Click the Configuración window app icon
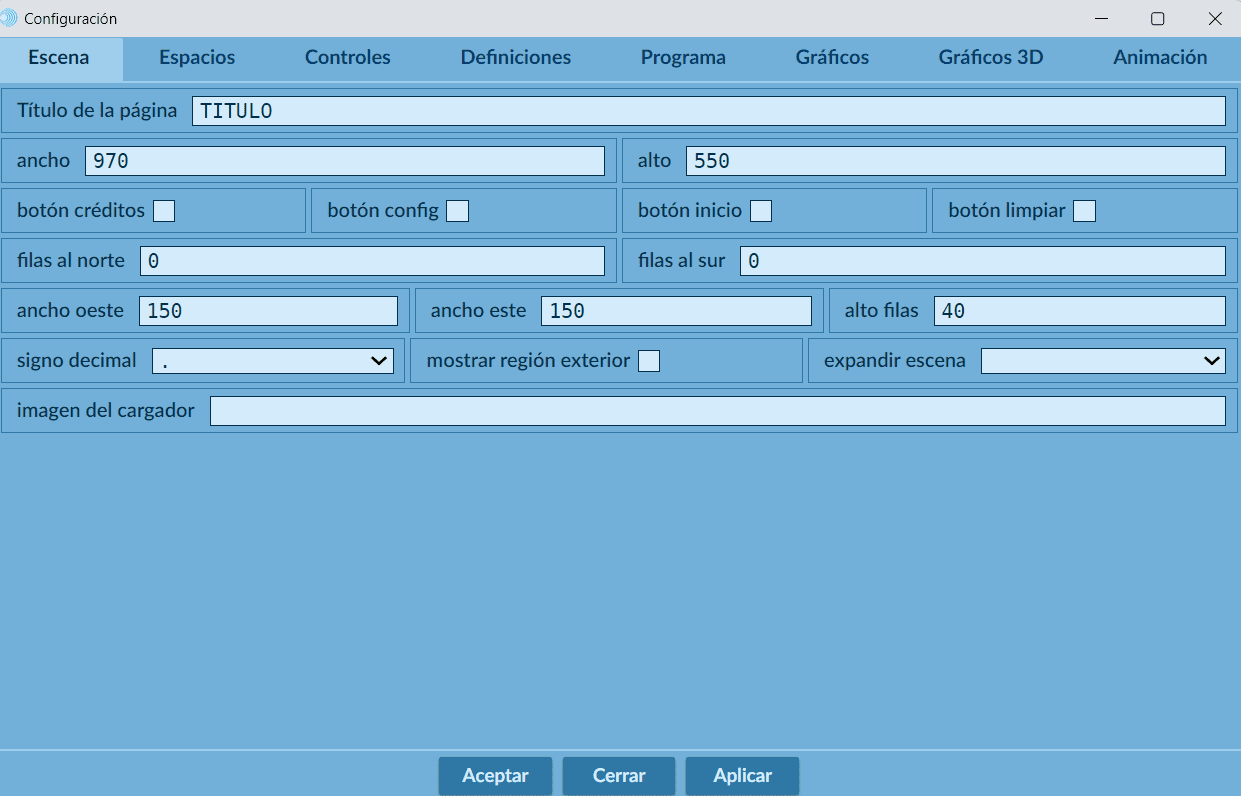 point(10,19)
